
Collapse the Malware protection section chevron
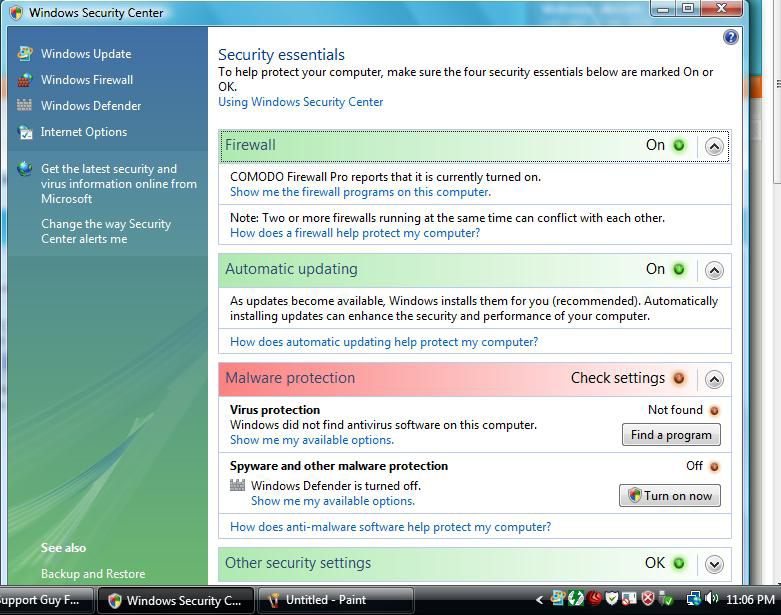[x=714, y=379]
